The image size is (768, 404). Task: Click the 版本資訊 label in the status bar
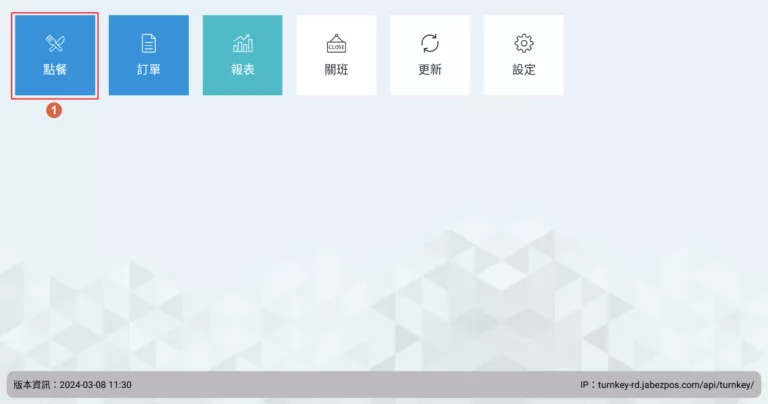[34, 385]
